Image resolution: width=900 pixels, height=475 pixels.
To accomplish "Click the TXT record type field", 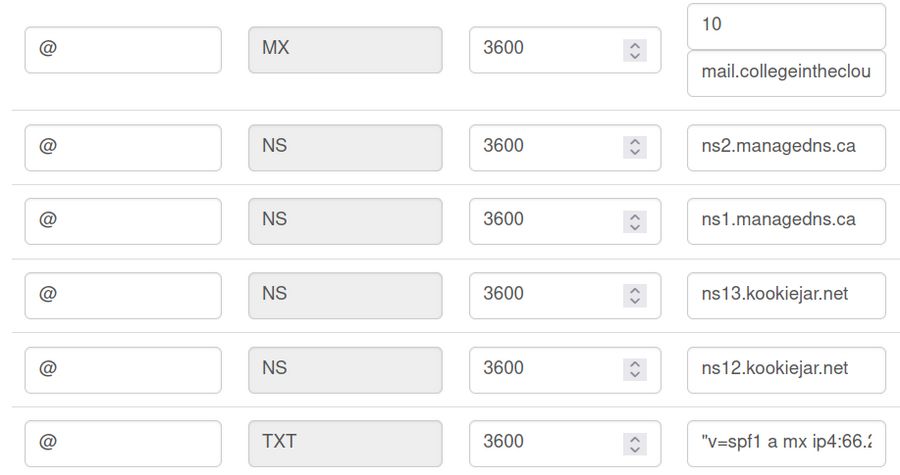I will (345, 443).
